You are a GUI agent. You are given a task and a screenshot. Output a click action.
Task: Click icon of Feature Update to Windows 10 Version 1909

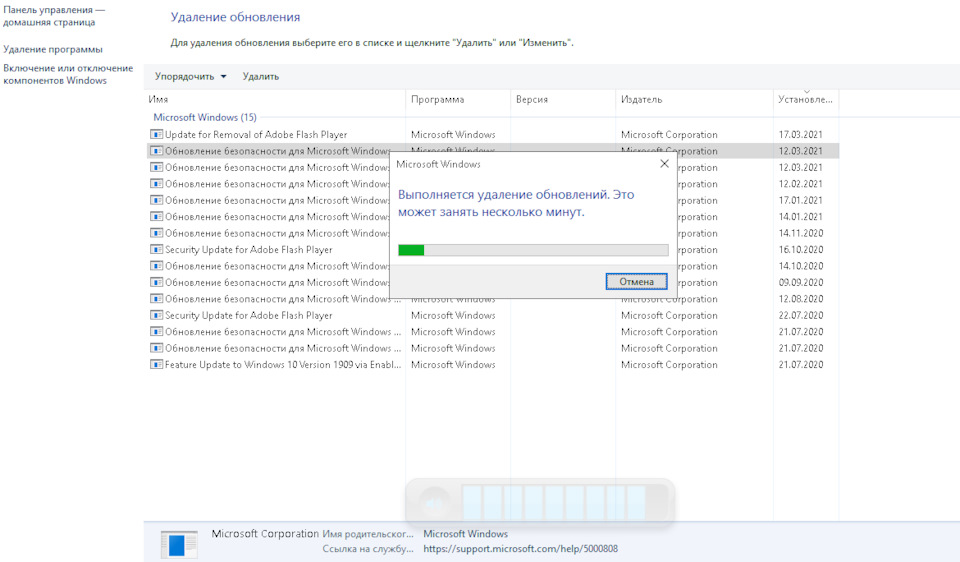pyautogui.click(x=157, y=365)
